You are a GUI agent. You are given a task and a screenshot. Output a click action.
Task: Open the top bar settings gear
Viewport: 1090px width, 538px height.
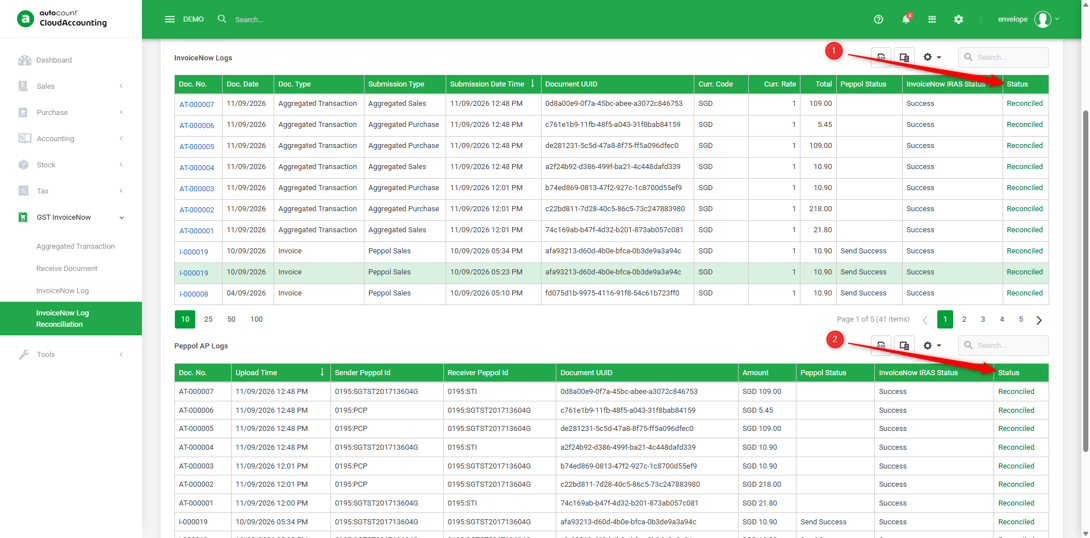959,19
